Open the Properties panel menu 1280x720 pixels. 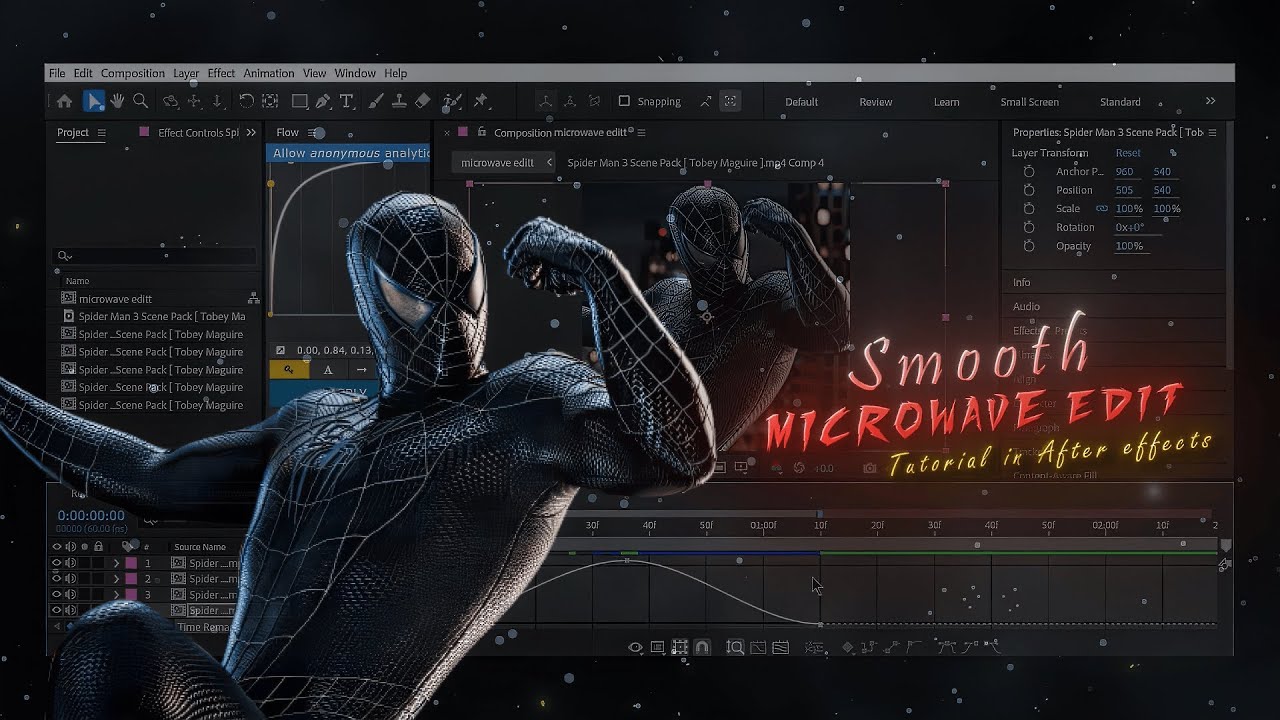[x=1213, y=132]
